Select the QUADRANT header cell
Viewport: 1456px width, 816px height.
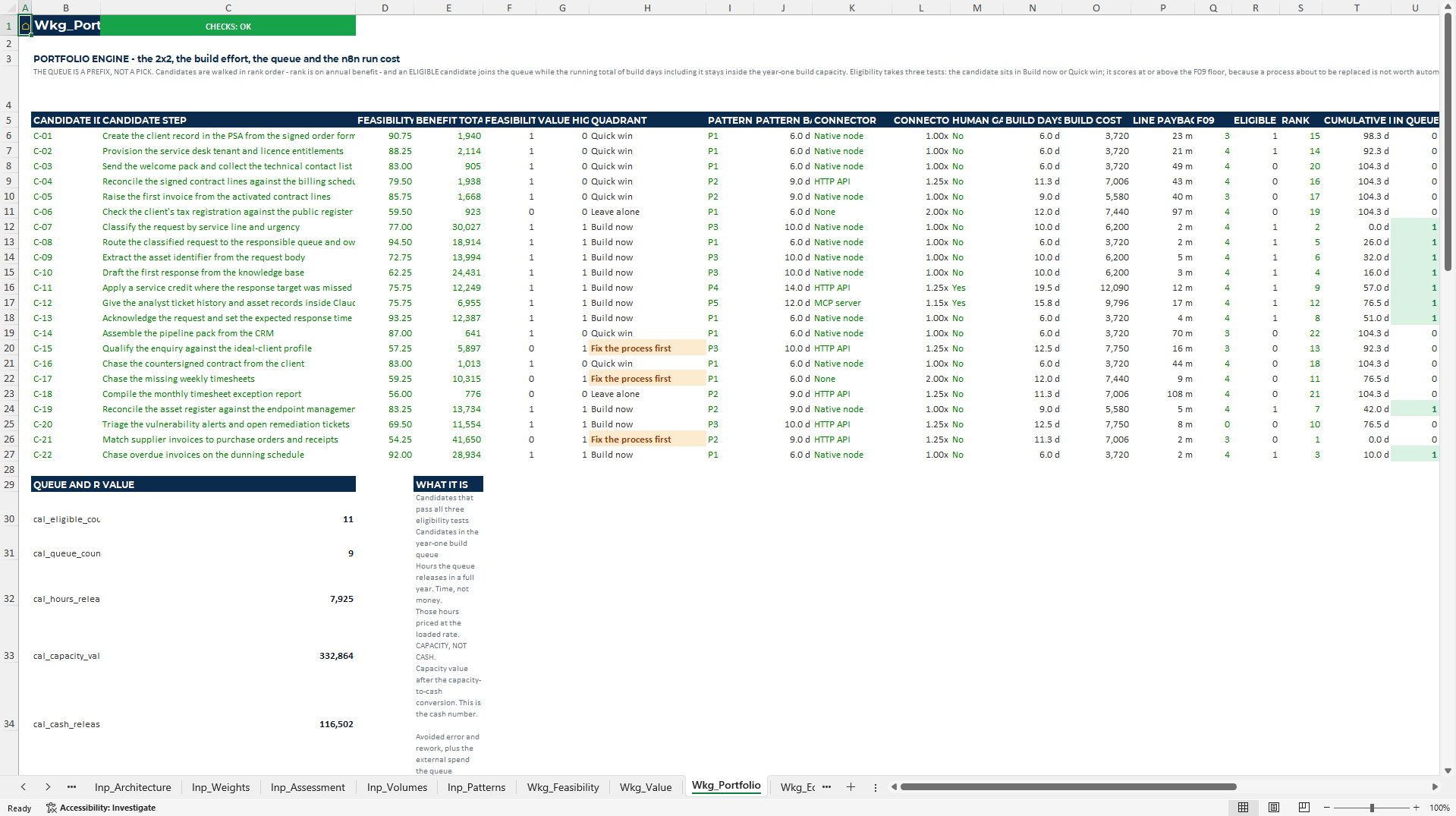click(647, 120)
